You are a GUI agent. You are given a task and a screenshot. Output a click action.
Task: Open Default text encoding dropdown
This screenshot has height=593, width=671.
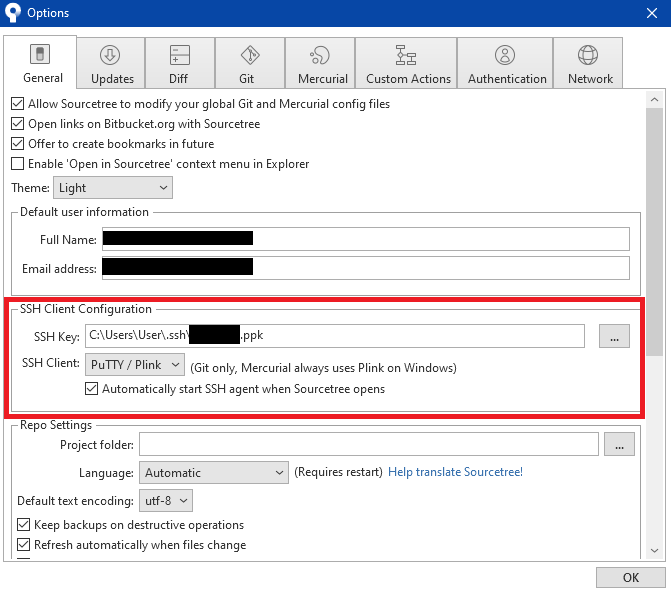coord(166,501)
